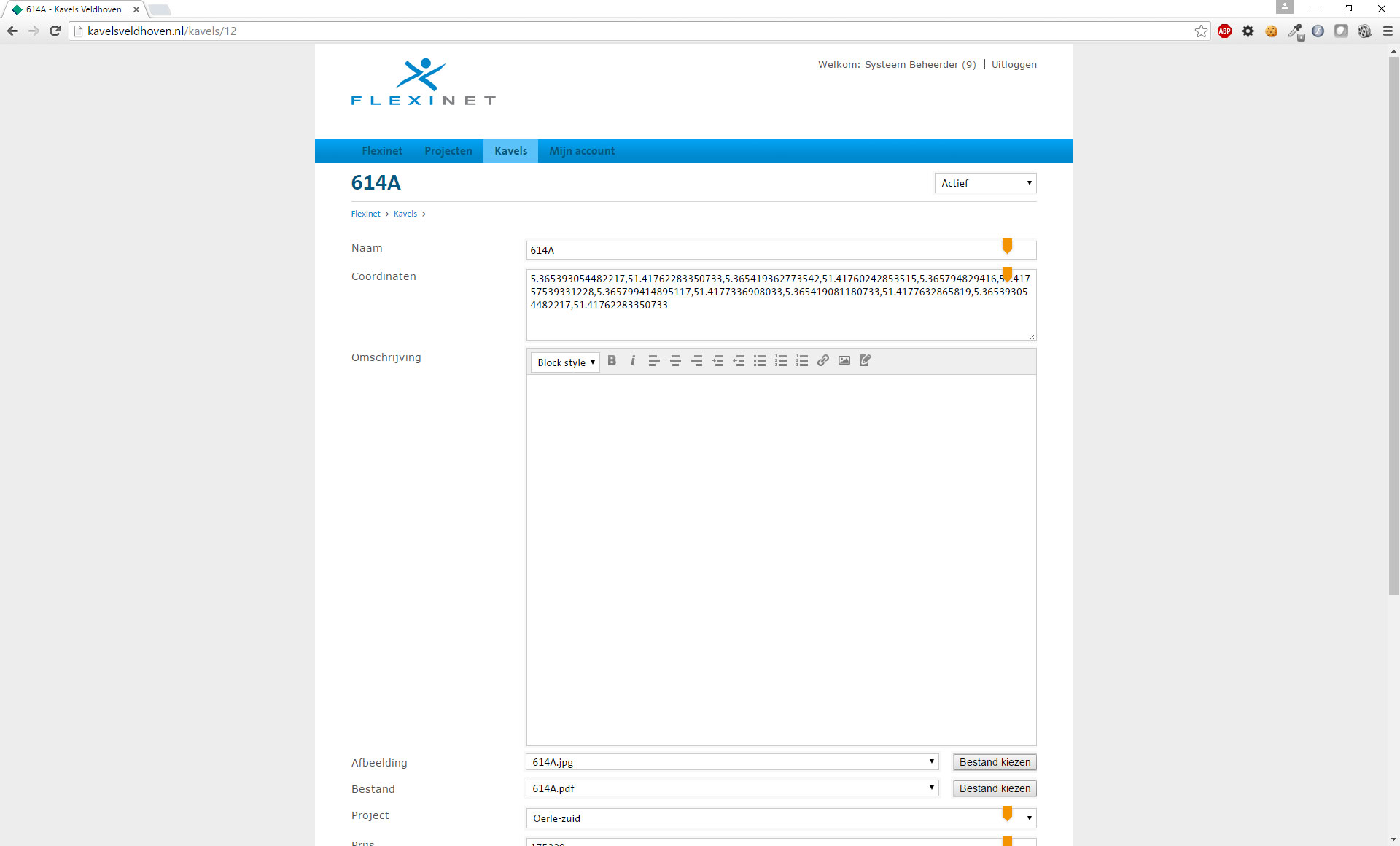Go to Mijn account tab
The height and width of the screenshot is (846, 1400).
582,151
